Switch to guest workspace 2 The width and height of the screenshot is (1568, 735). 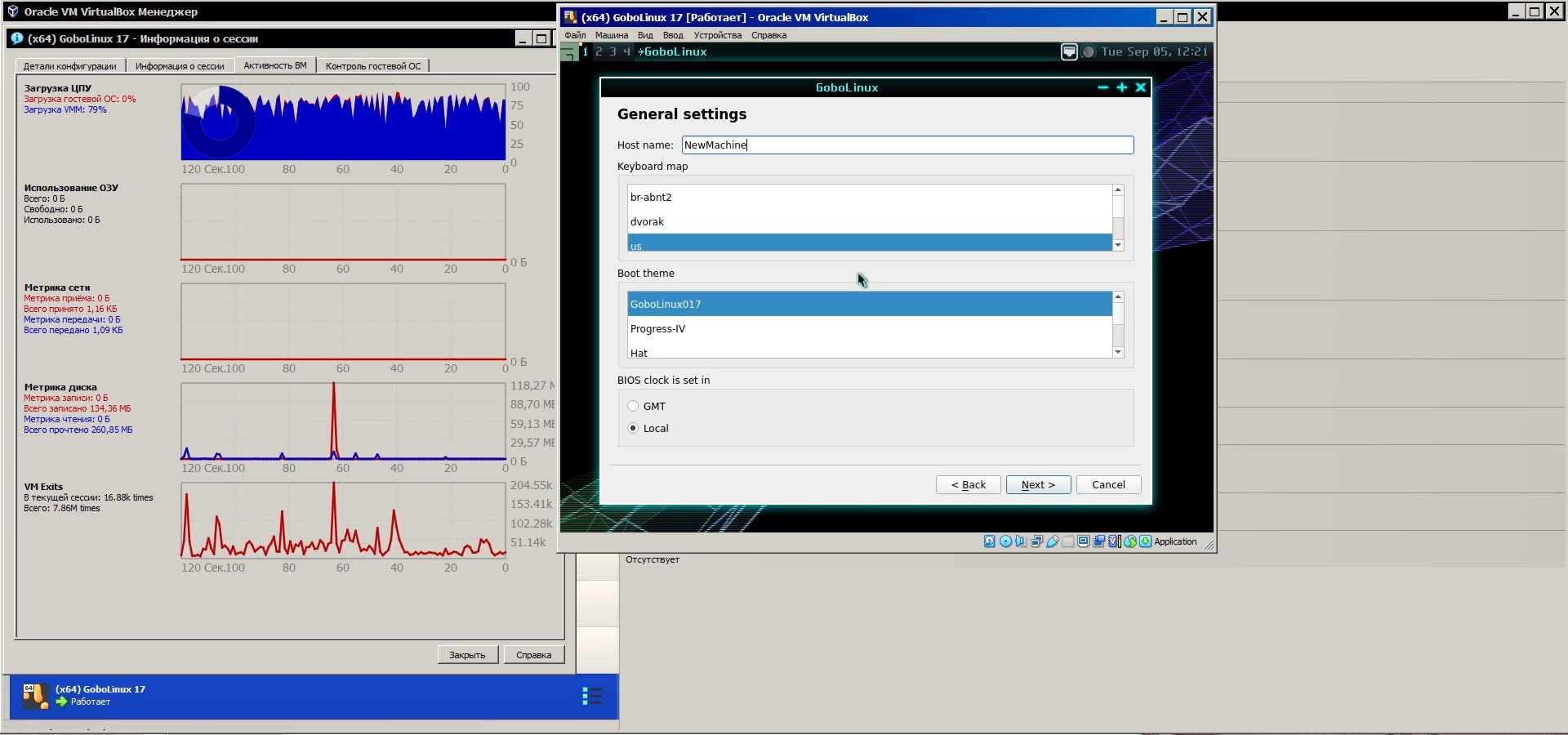pos(599,51)
